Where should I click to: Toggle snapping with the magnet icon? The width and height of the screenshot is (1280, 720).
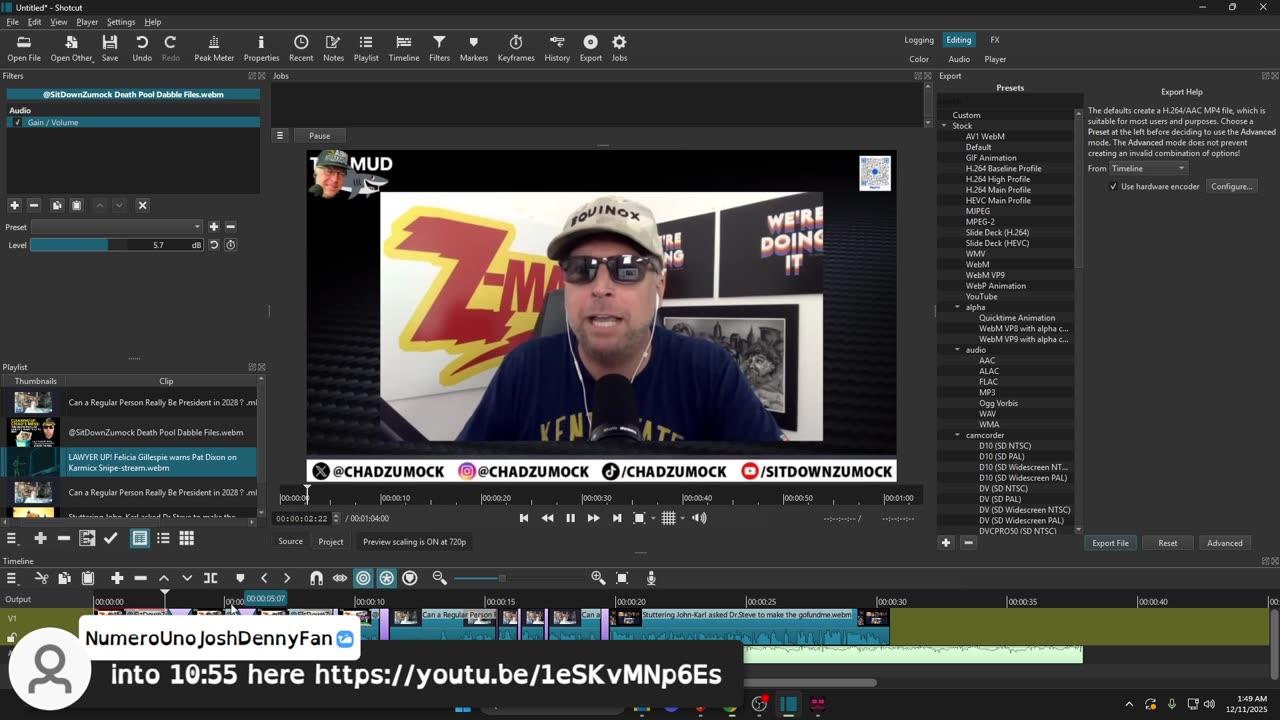click(x=316, y=578)
